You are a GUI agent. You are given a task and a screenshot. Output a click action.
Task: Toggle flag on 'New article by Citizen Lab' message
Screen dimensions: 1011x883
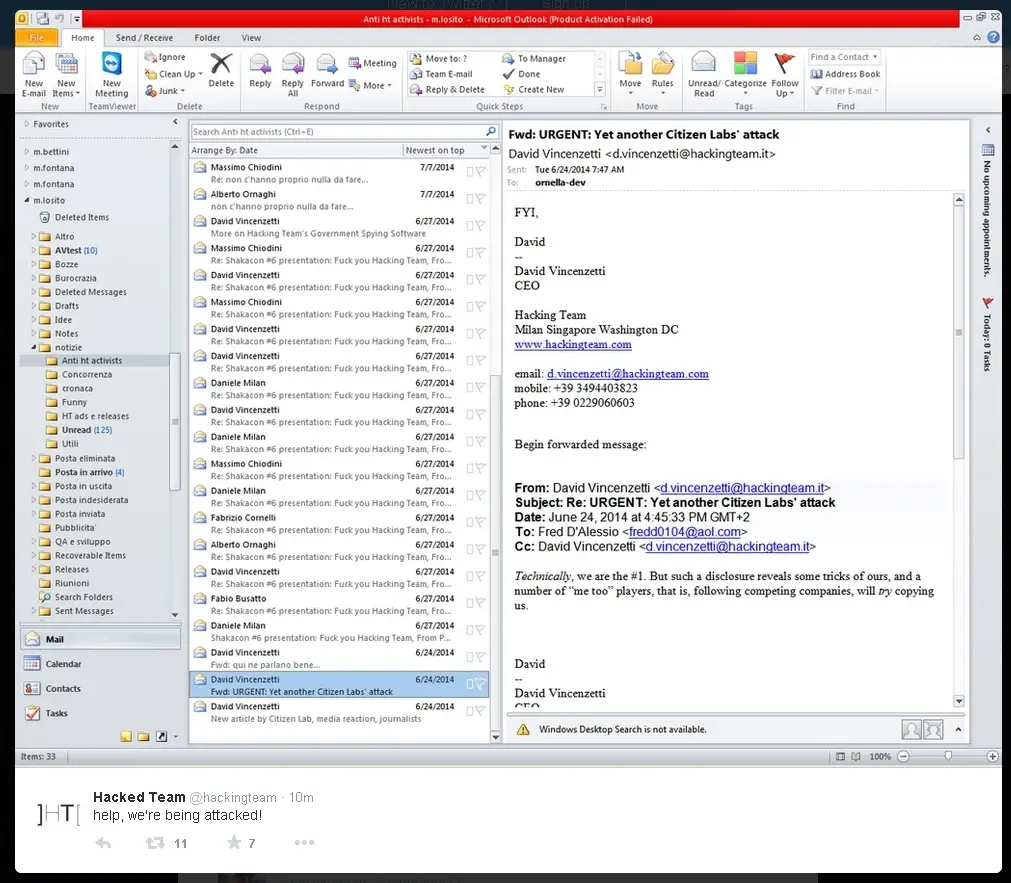click(x=480, y=711)
